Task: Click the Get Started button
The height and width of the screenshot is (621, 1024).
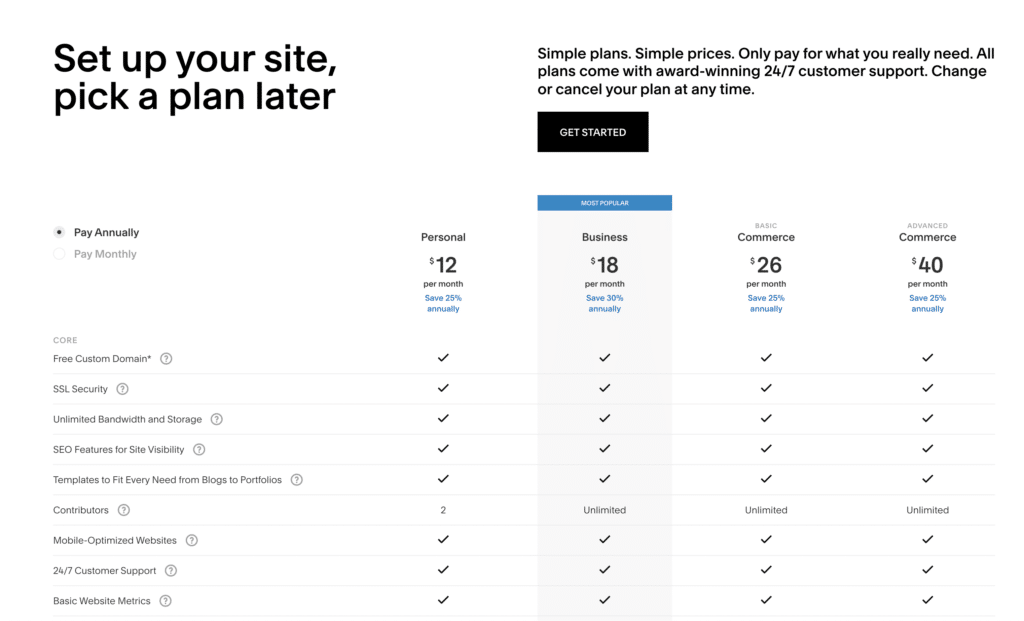Action: (x=593, y=132)
